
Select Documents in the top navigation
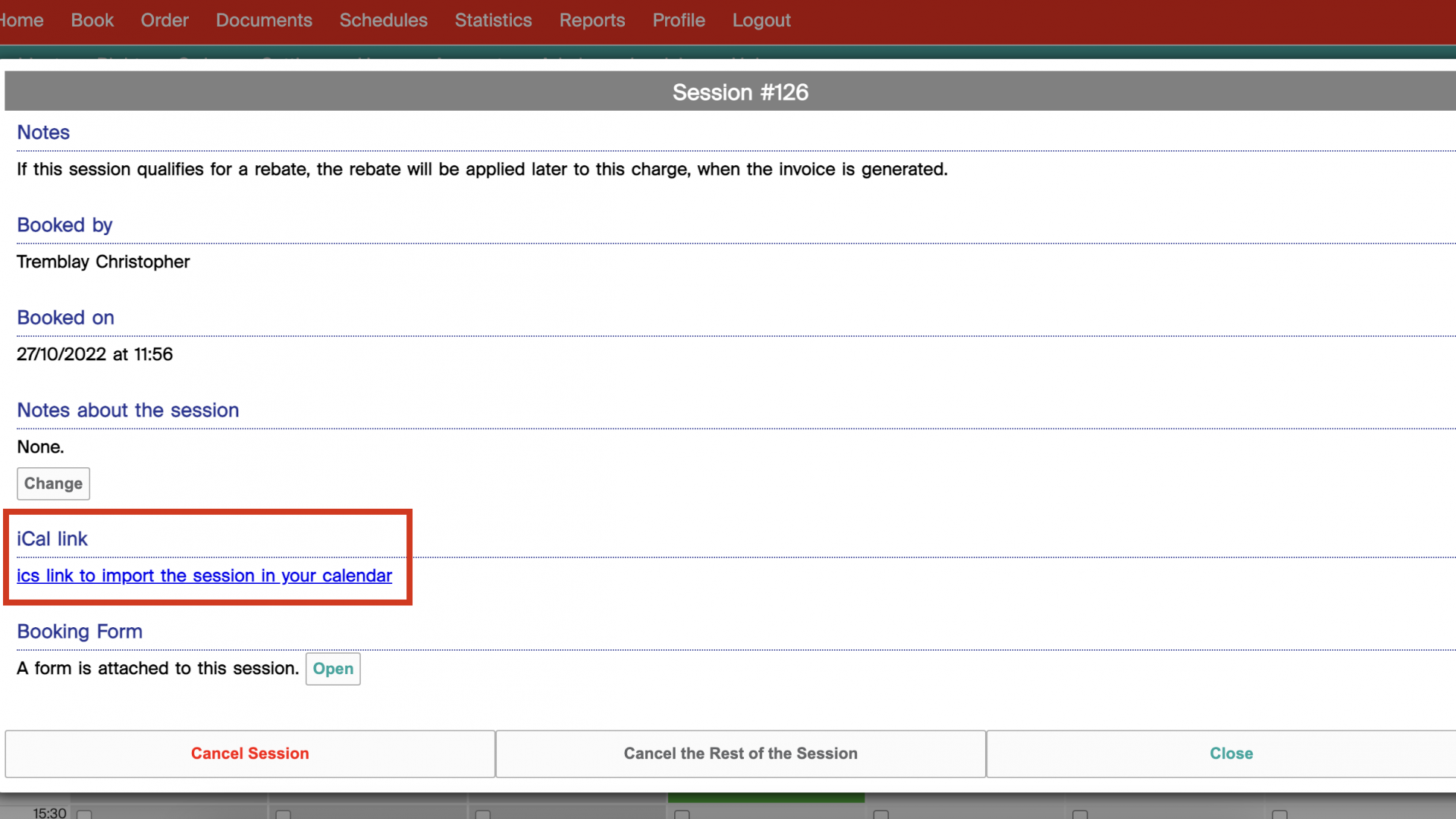pyautogui.click(x=264, y=20)
